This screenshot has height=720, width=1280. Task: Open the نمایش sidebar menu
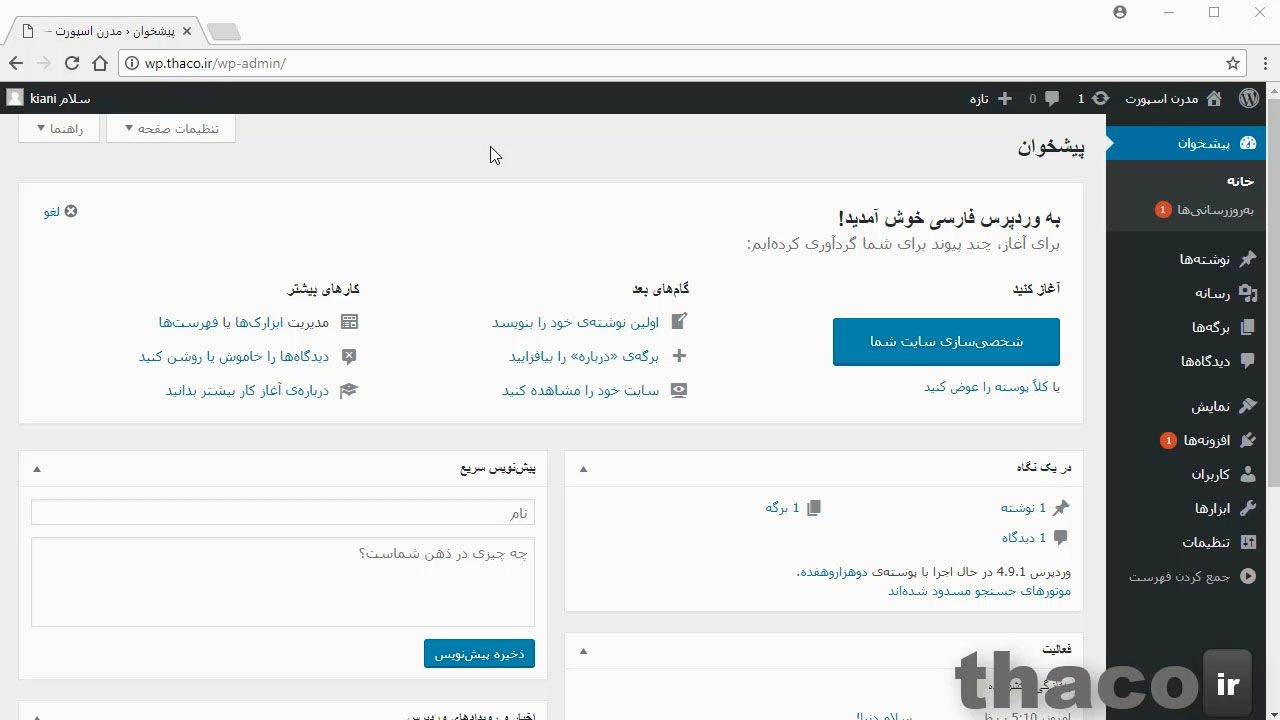pyautogui.click(x=1187, y=406)
